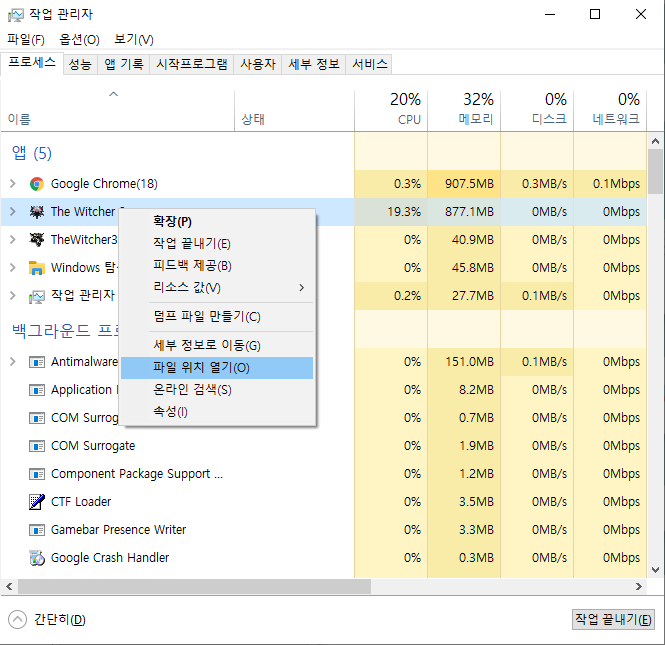Sort by the 상태 column header
This screenshot has width=665, height=645.
click(294, 109)
